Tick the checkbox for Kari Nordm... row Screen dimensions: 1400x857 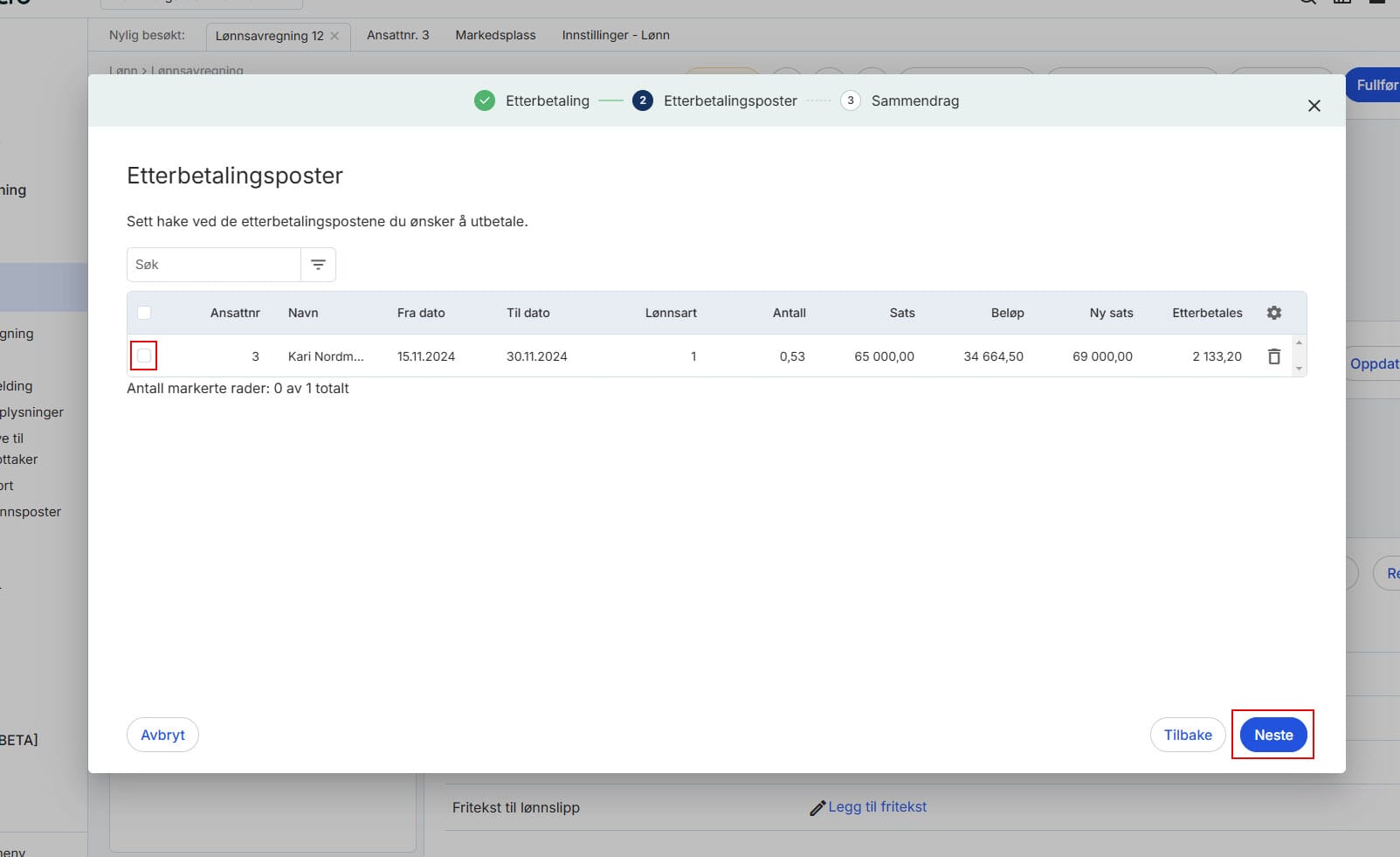pos(144,356)
